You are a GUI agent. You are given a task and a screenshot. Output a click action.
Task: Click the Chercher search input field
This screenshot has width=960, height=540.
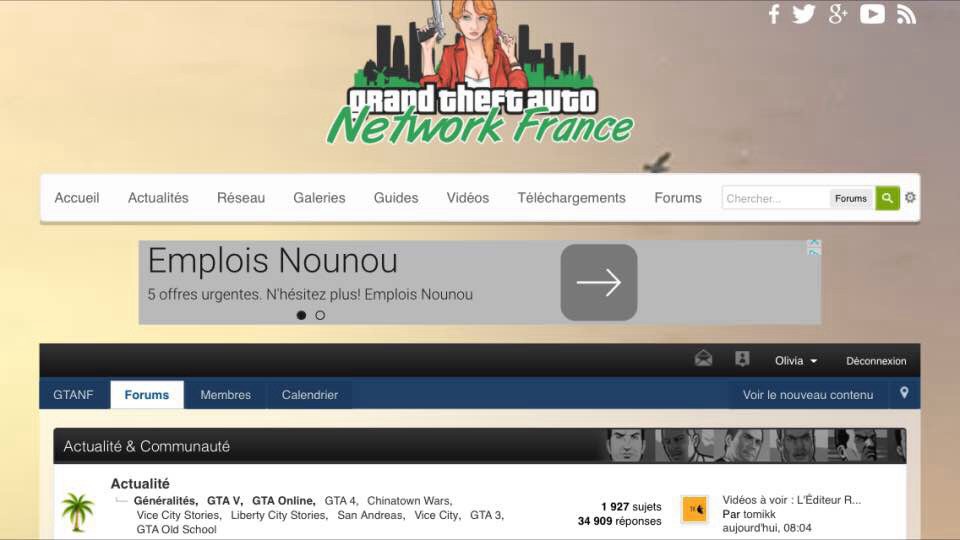click(775, 198)
